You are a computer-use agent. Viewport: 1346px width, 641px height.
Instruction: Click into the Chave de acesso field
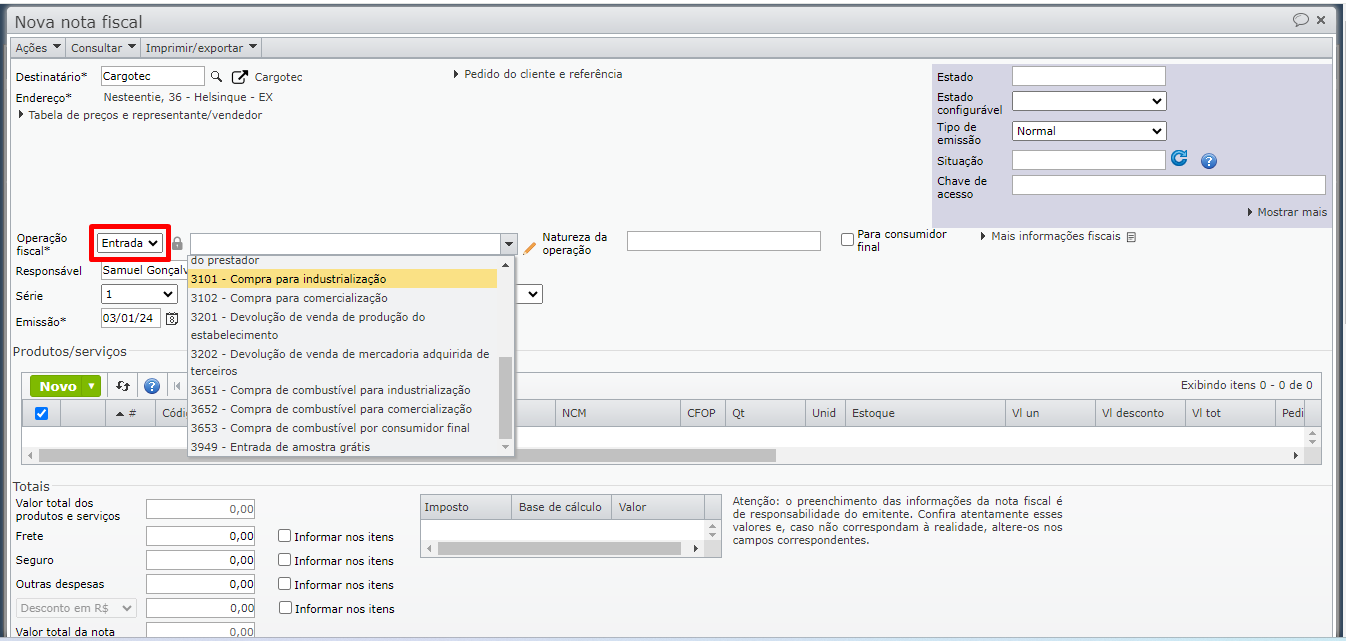1168,185
